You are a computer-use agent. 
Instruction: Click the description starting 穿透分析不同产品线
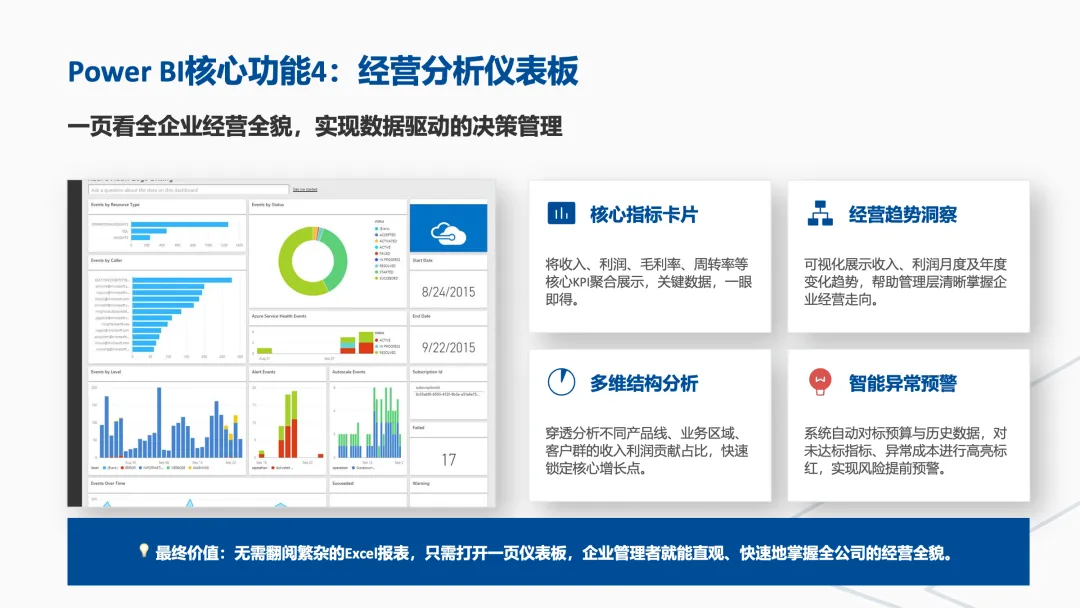pos(647,450)
